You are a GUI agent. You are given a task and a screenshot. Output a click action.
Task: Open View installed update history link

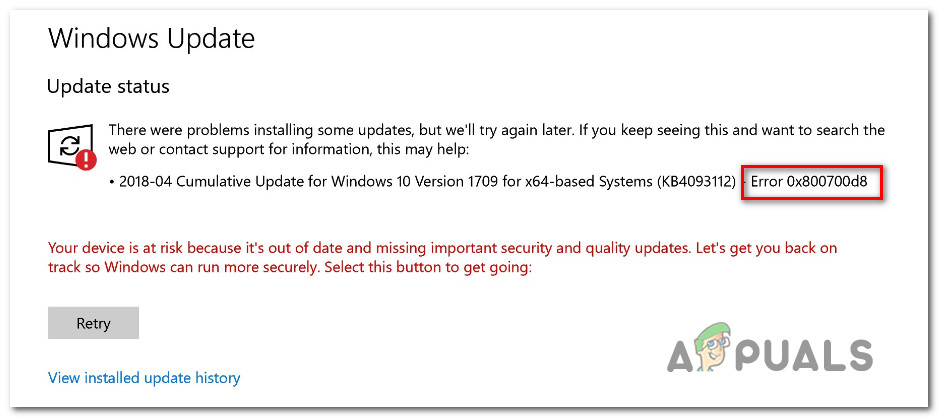tap(144, 378)
